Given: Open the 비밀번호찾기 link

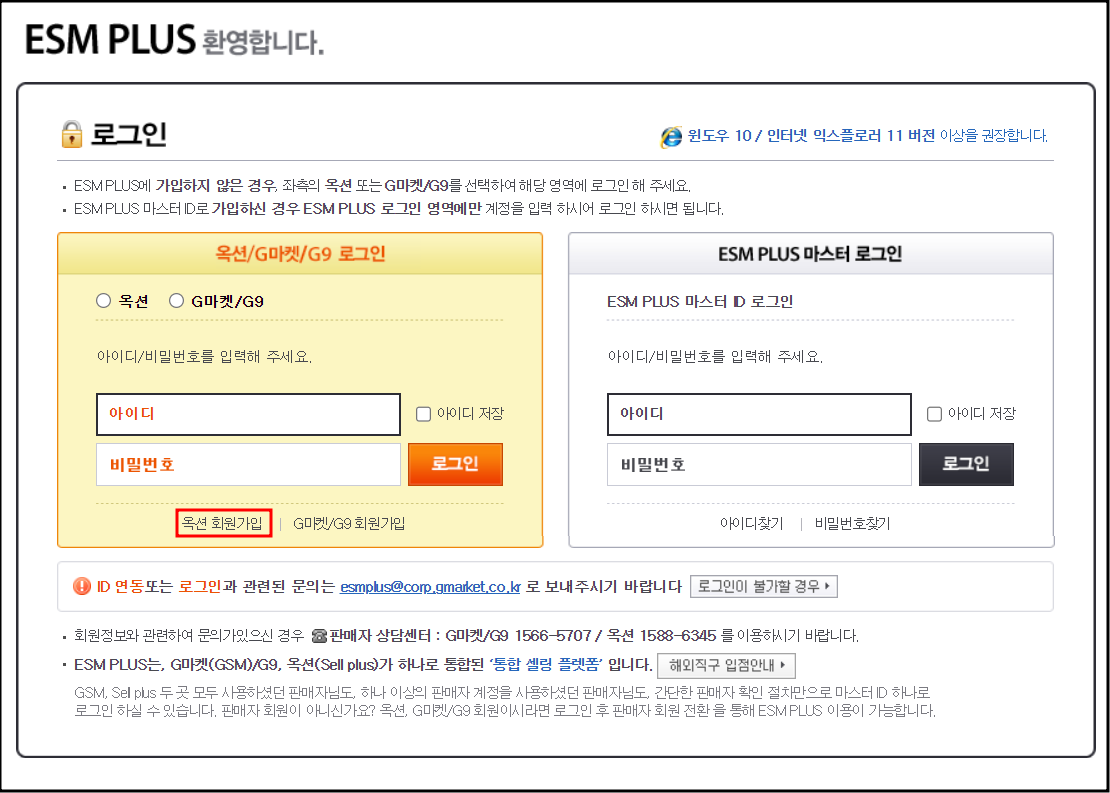Looking at the screenshot, I should (852, 524).
